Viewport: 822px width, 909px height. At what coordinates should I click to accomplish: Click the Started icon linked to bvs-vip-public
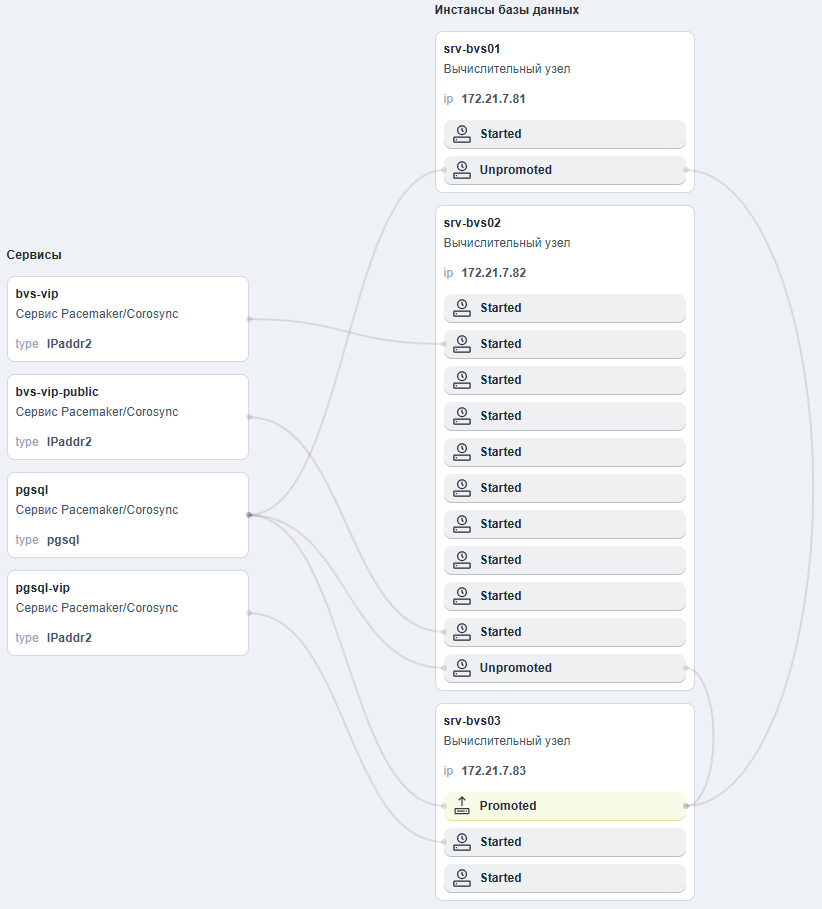(x=461, y=631)
